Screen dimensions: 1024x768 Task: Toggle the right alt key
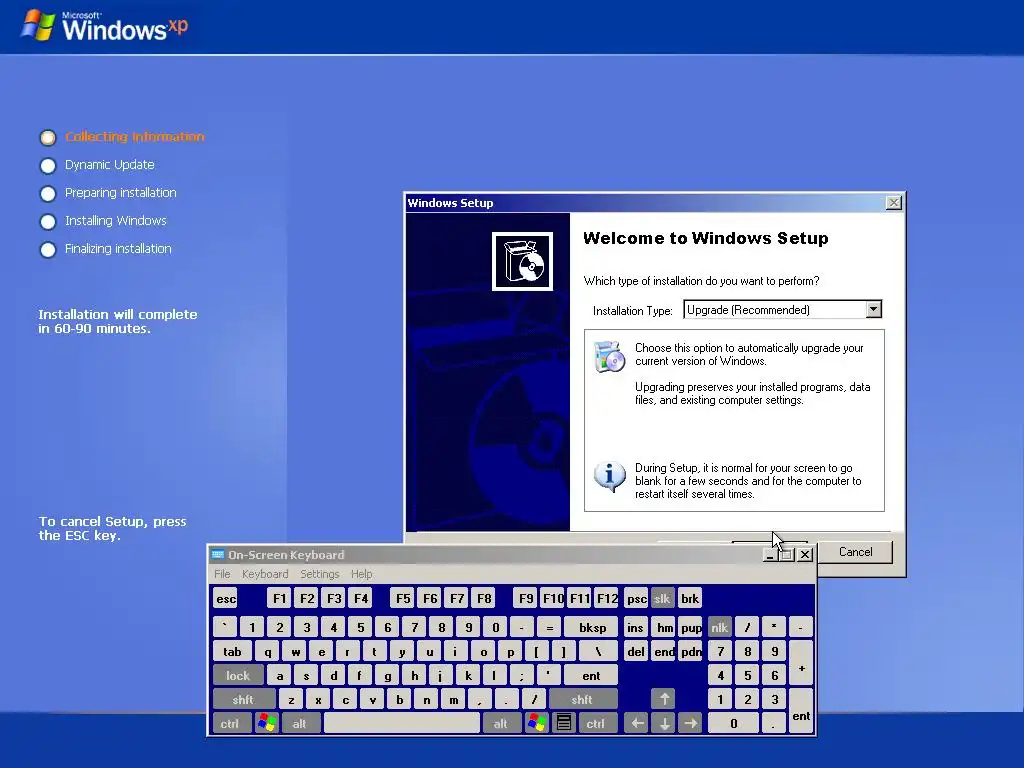(501, 724)
